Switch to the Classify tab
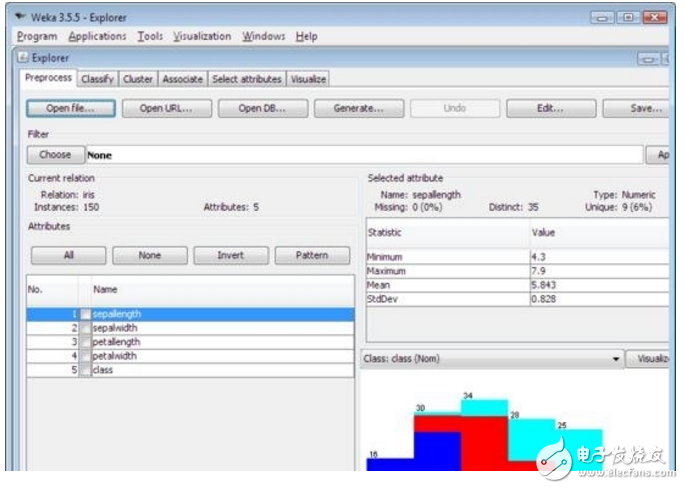The image size is (684, 489). [97, 79]
